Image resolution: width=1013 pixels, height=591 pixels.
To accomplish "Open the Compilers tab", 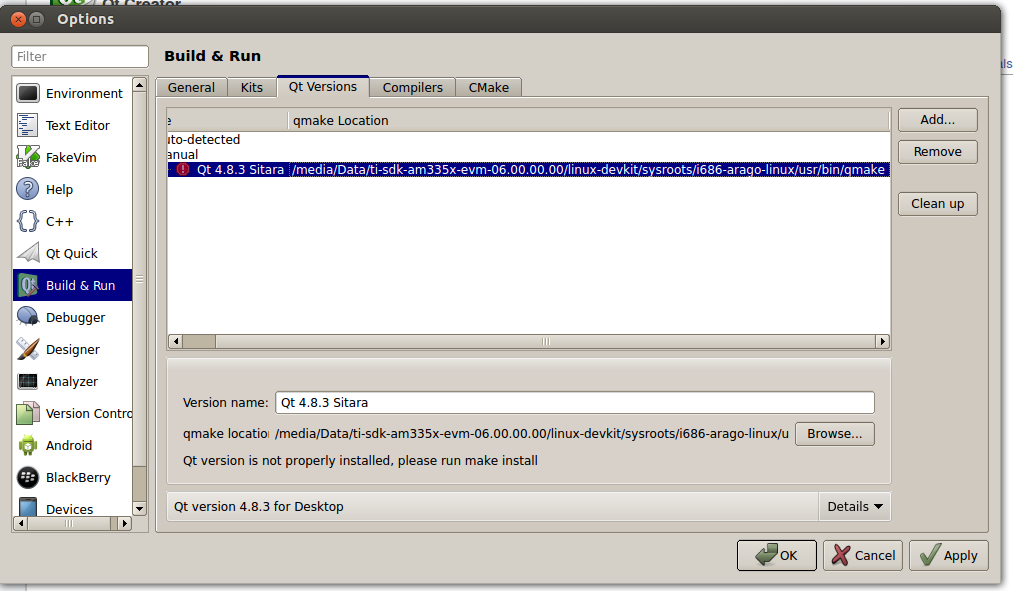I will tap(413, 87).
